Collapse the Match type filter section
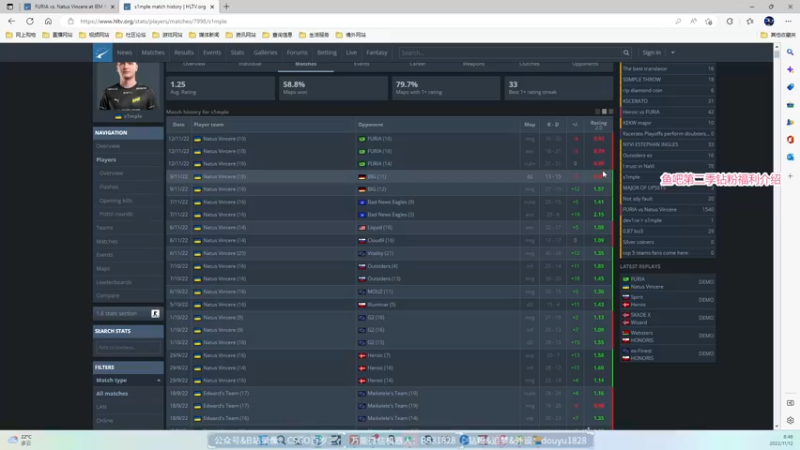Image resolution: width=800 pixels, height=450 pixels. pyautogui.click(x=159, y=380)
